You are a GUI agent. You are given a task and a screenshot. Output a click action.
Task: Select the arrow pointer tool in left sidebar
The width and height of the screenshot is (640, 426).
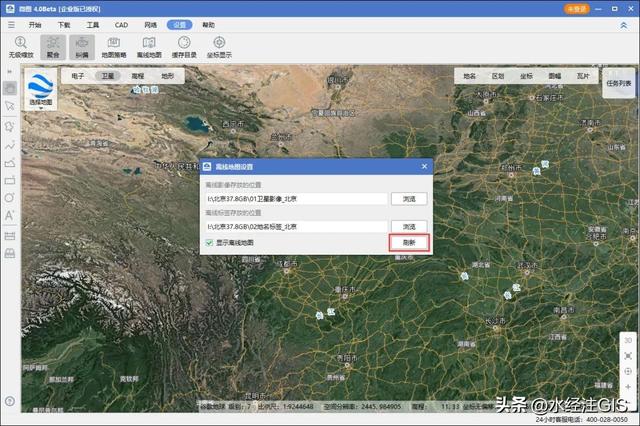10,106
